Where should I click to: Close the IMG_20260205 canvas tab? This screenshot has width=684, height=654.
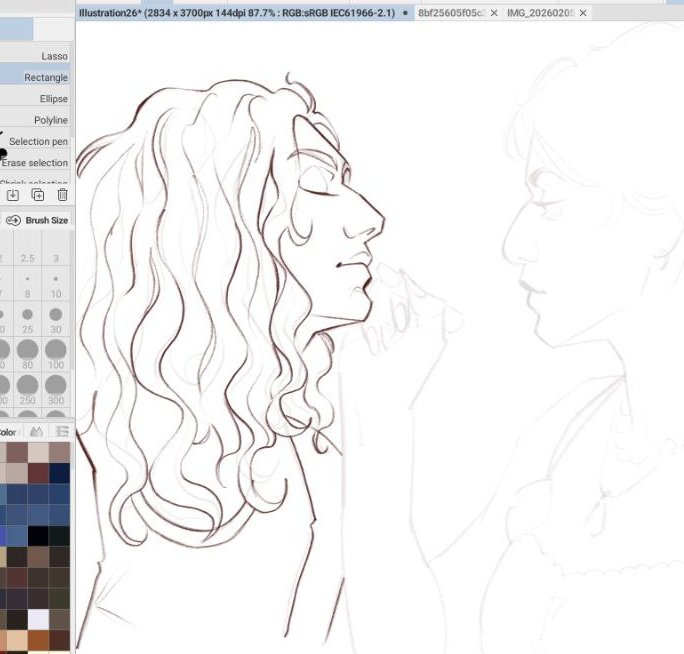(x=583, y=13)
